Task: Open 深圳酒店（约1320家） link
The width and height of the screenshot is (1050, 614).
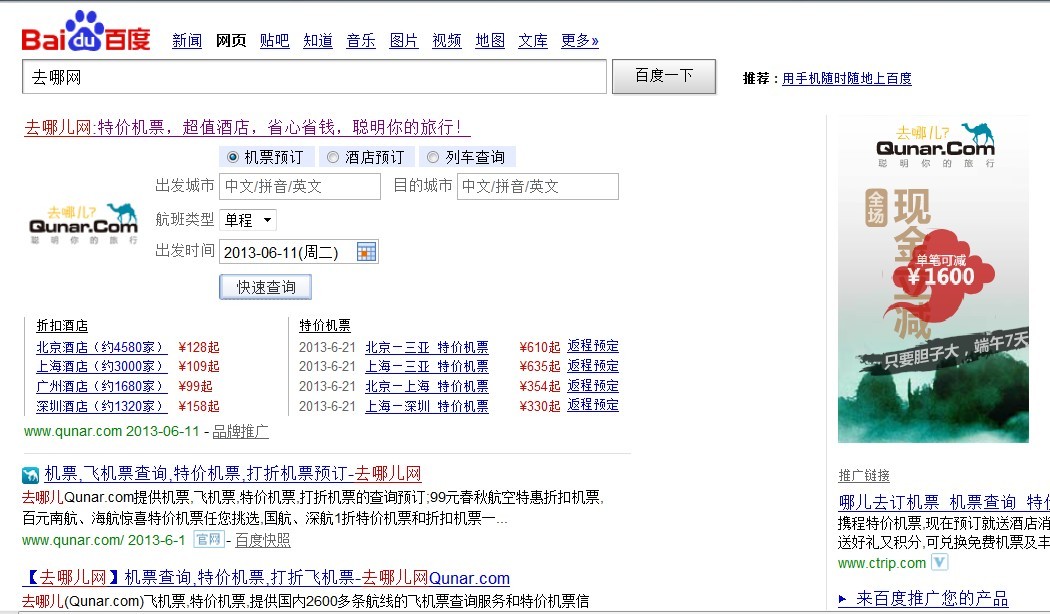Action: click(x=101, y=406)
